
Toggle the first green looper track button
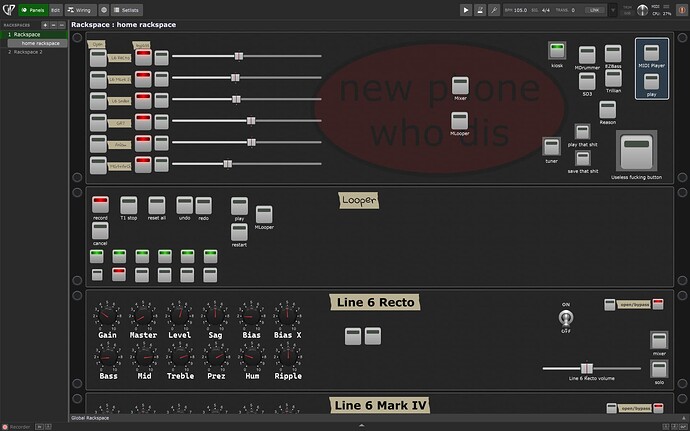coord(96,256)
